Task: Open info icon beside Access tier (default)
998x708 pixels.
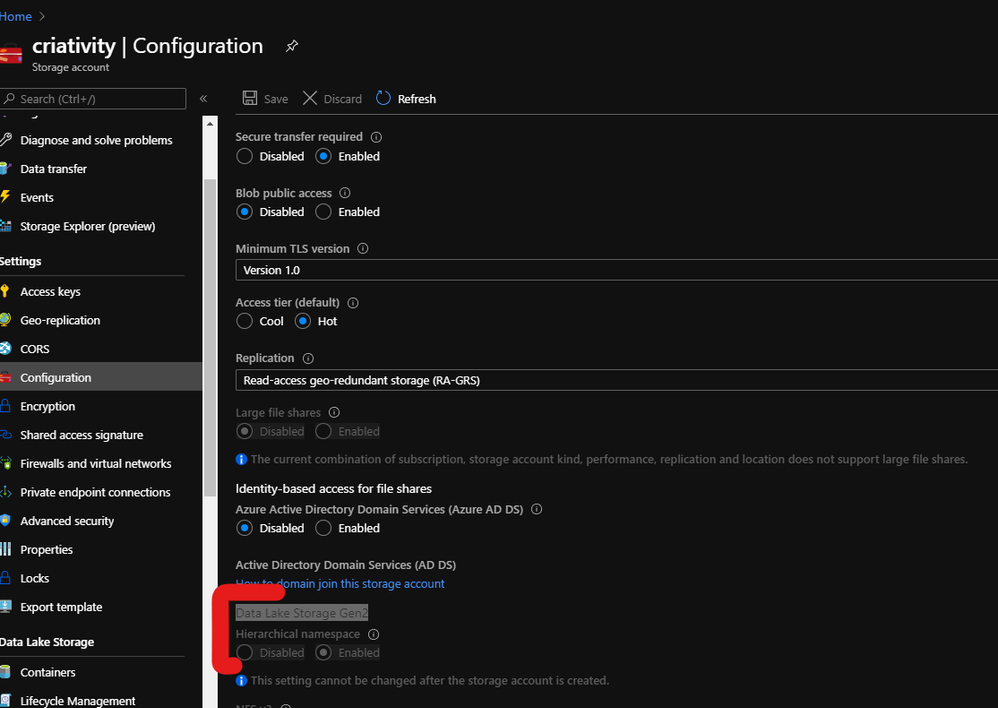Action: pyautogui.click(x=353, y=302)
